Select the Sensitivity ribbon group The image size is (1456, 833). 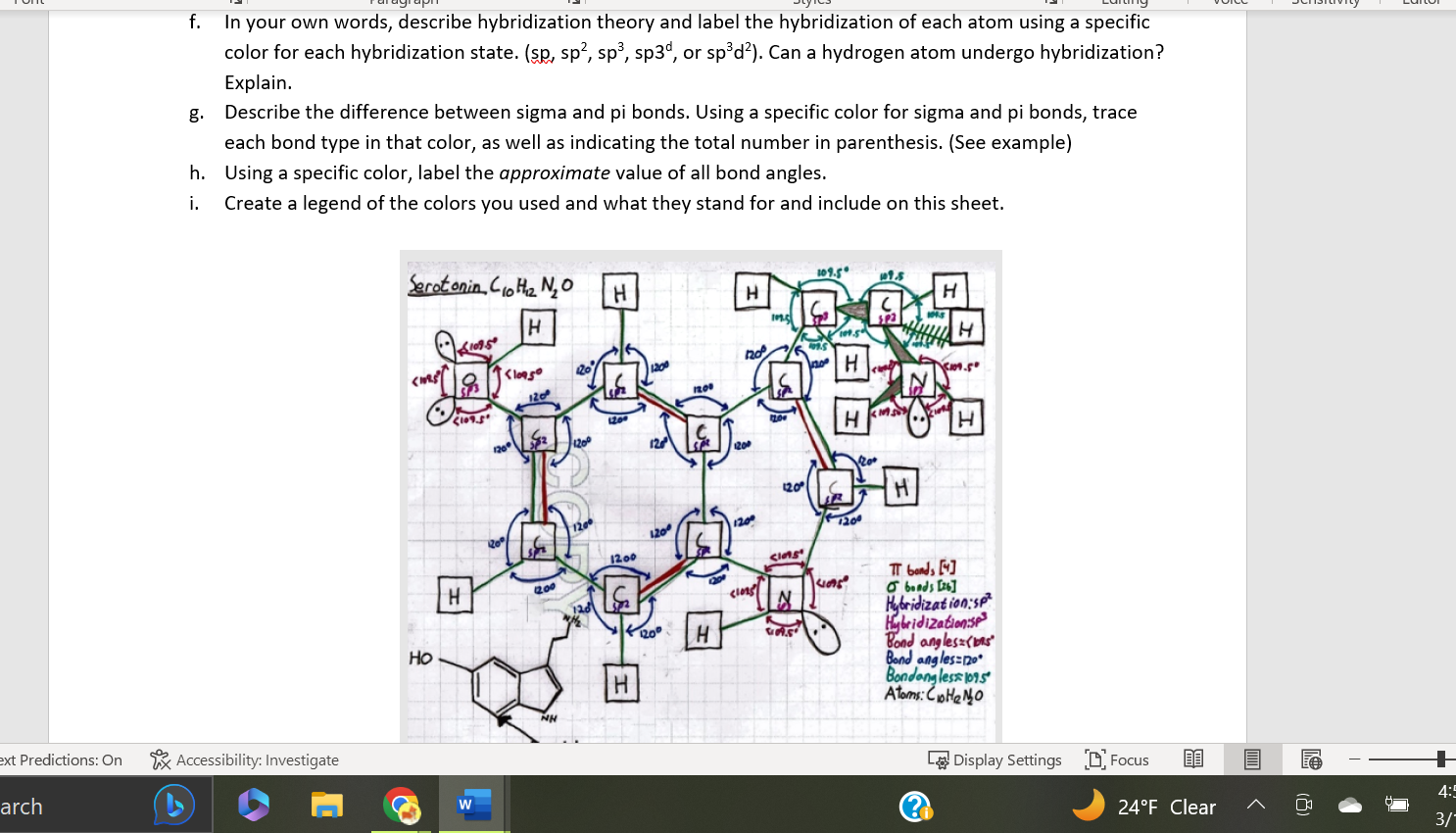pyautogui.click(x=1325, y=3)
